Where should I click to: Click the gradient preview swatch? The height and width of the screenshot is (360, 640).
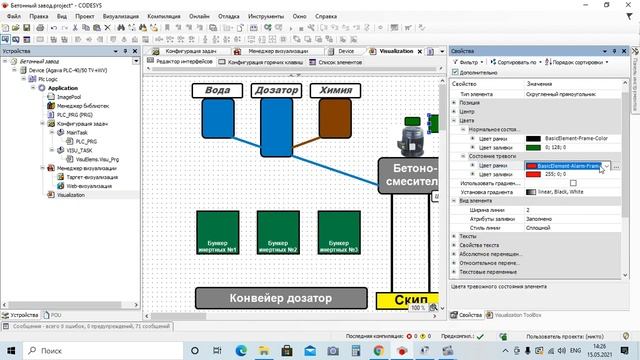point(531,192)
